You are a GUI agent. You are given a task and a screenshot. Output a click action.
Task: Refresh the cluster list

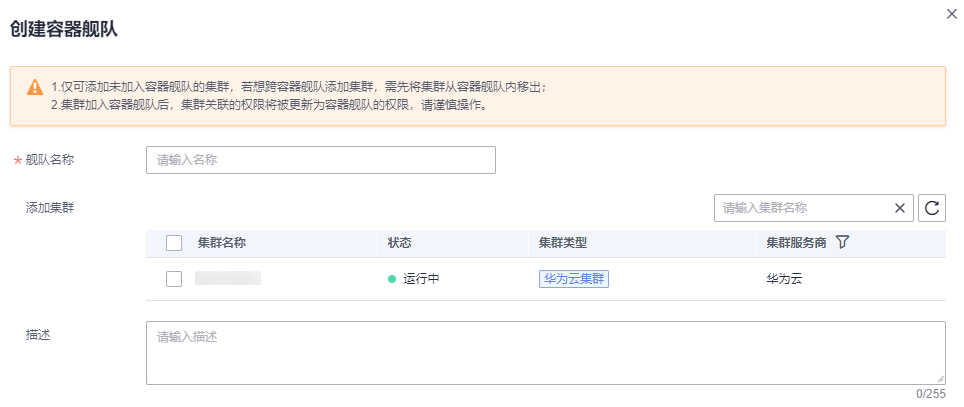(932, 208)
